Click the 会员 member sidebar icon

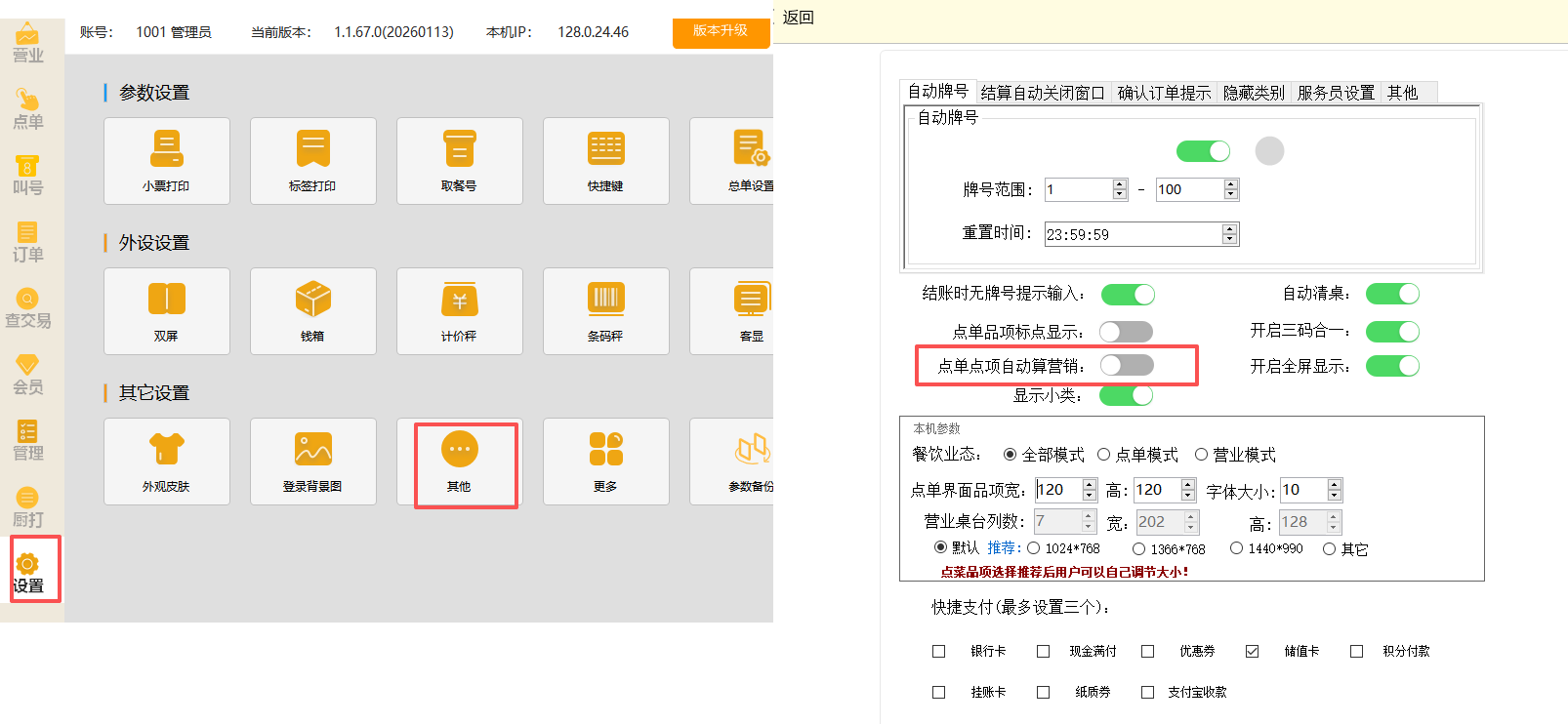(28, 375)
